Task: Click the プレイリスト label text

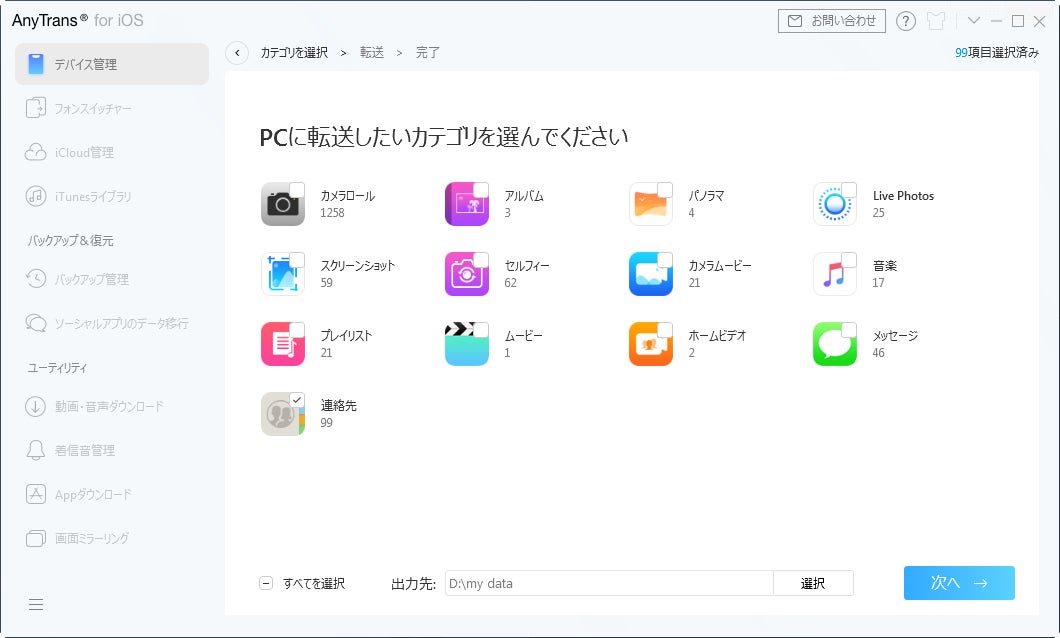Action: (346, 336)
